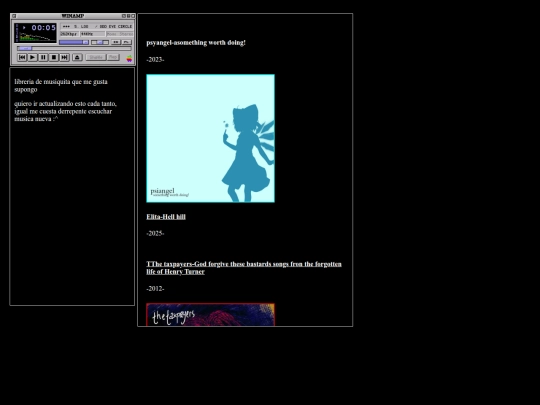Toggle the Winamp playlist button
The width and height of the screenshot is (540, 405).
(127, 42)
